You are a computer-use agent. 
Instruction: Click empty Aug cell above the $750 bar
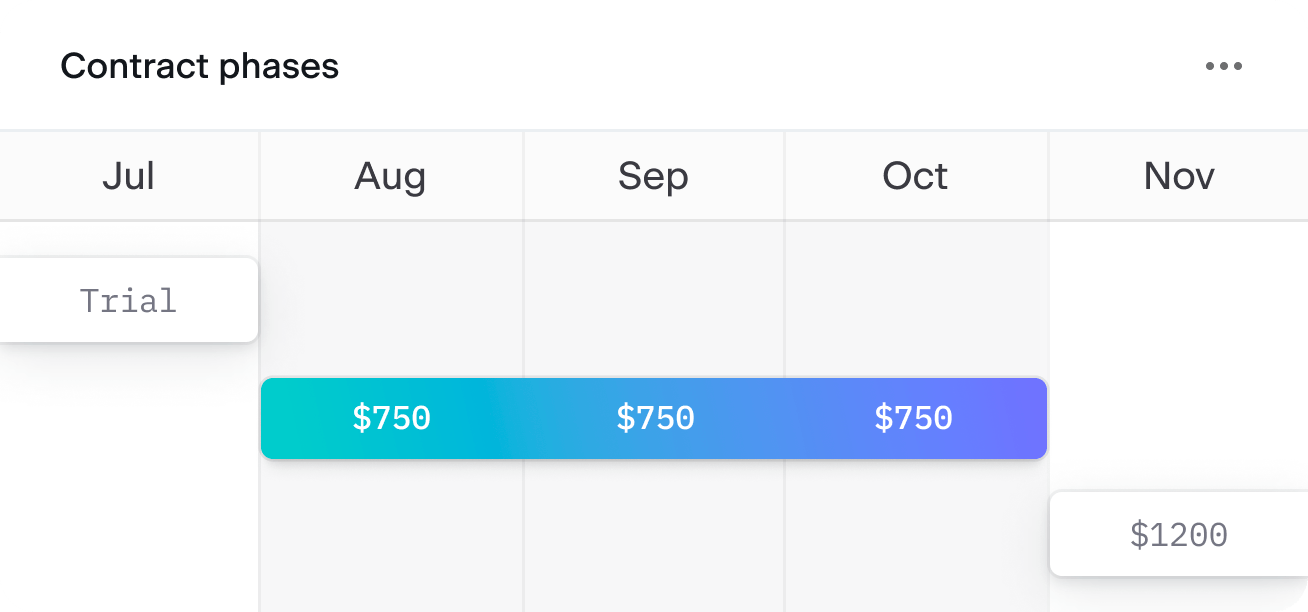[x=391, y=298]
